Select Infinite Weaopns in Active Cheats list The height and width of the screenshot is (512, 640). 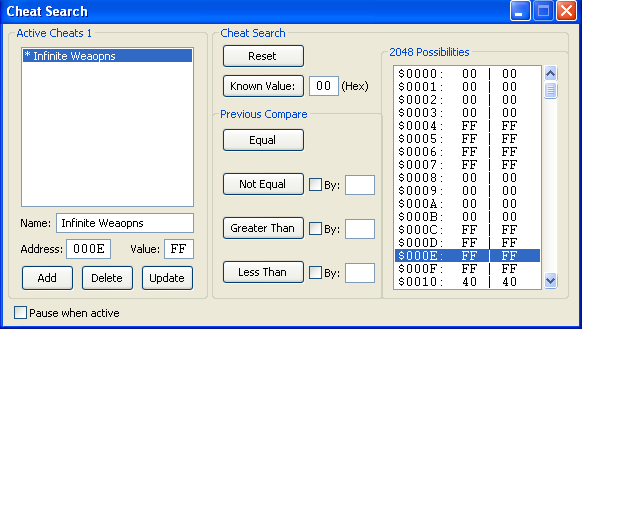pos(107,56)
